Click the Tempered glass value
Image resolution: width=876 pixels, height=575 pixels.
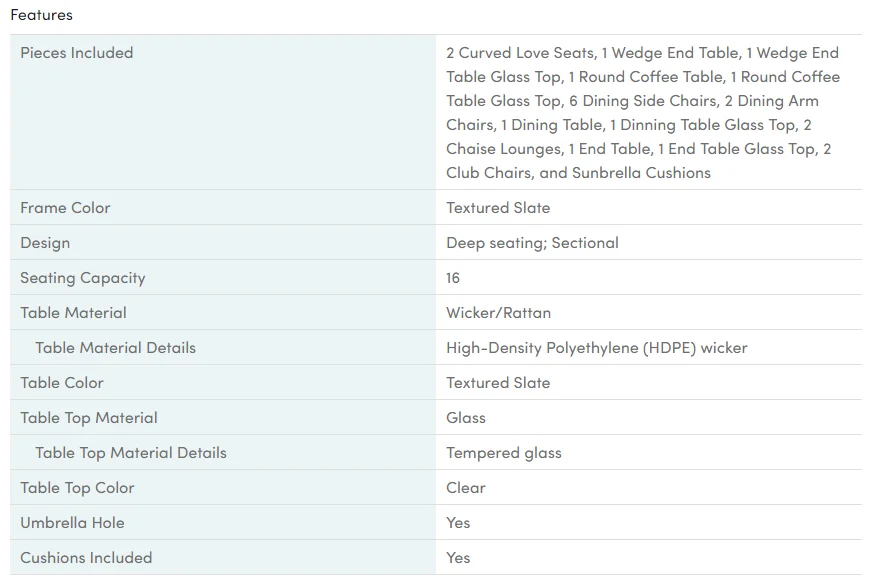[504, 453]
